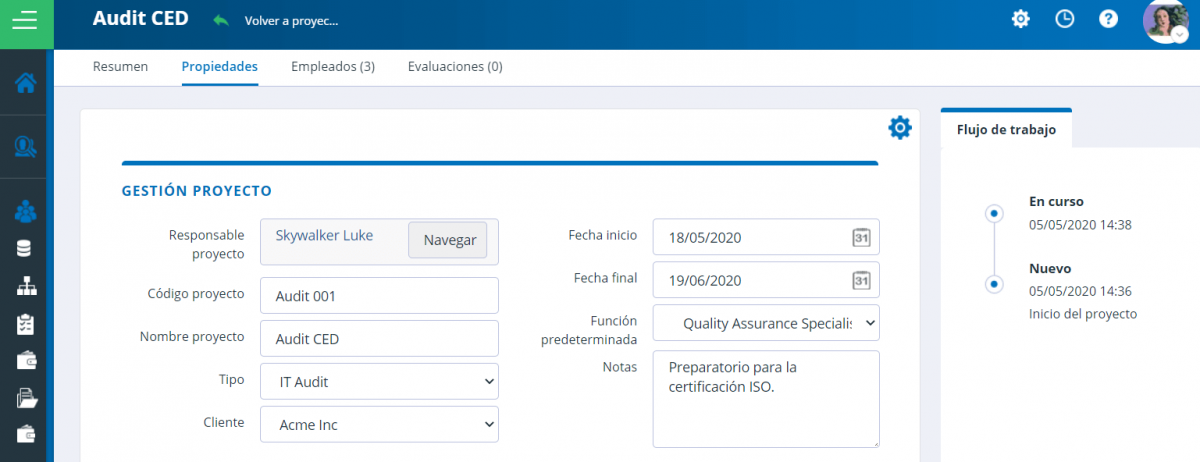1200x462 pixels.
Task: Switch to the Resumen tab
Action: 120,67
